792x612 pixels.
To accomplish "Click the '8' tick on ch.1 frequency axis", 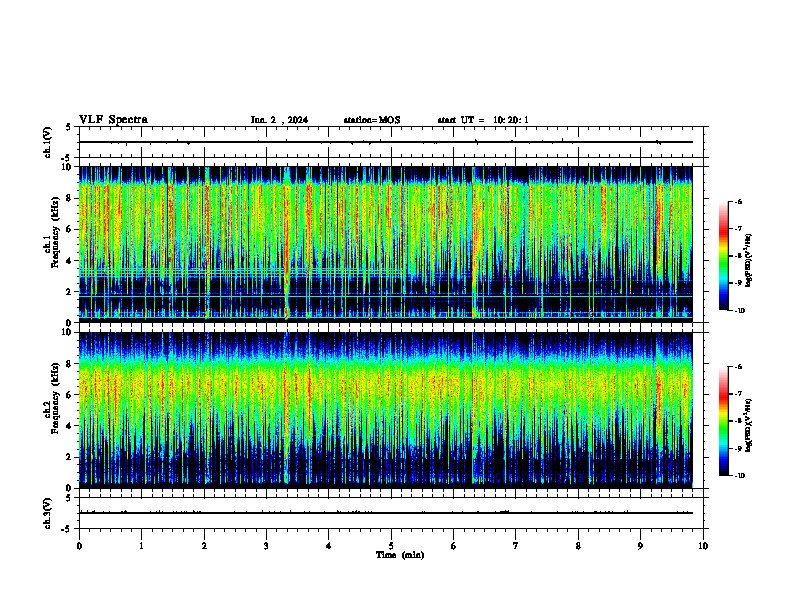I will [70, 198].
